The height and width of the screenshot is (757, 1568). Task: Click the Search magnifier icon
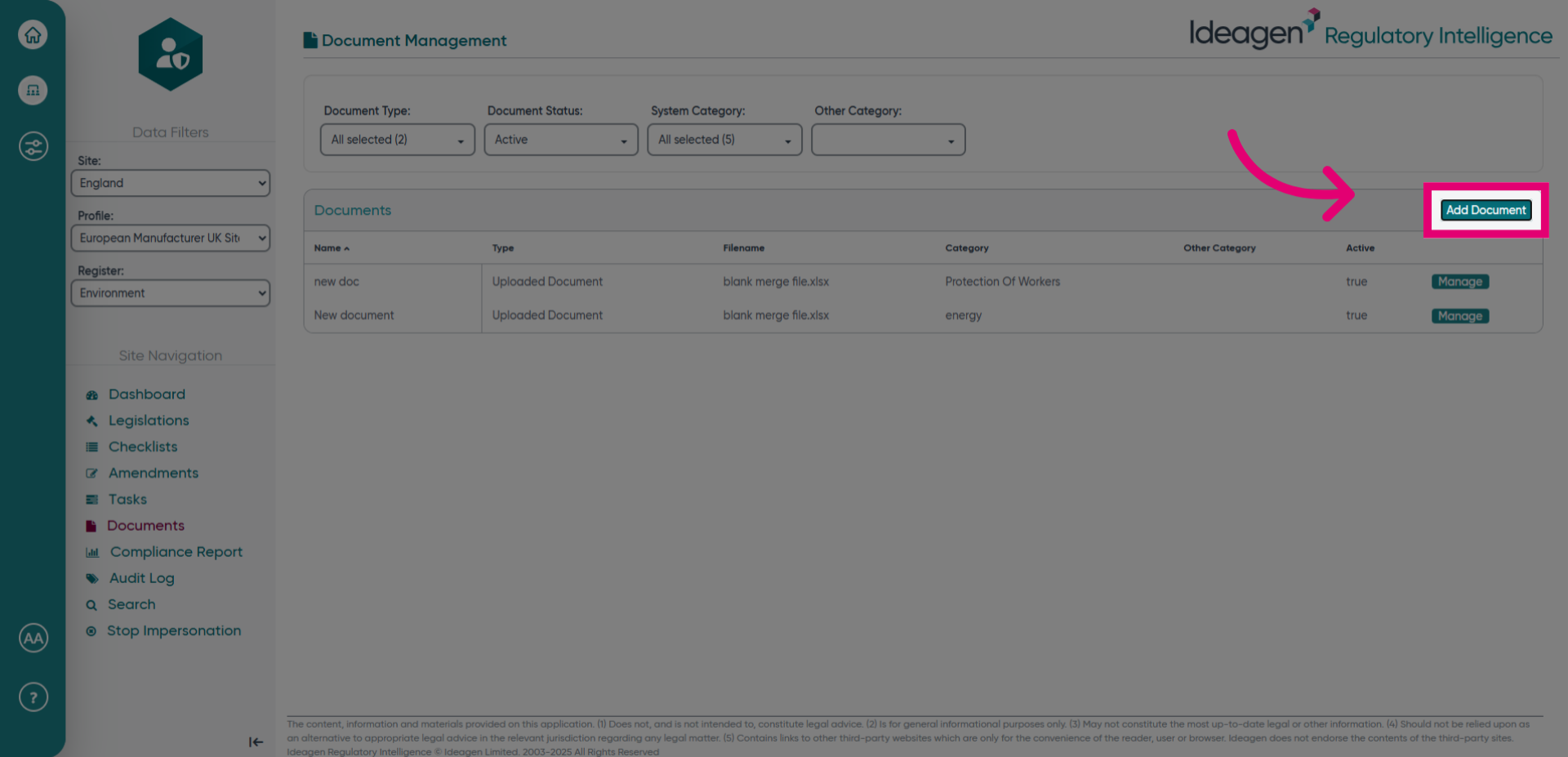(91, 605)
